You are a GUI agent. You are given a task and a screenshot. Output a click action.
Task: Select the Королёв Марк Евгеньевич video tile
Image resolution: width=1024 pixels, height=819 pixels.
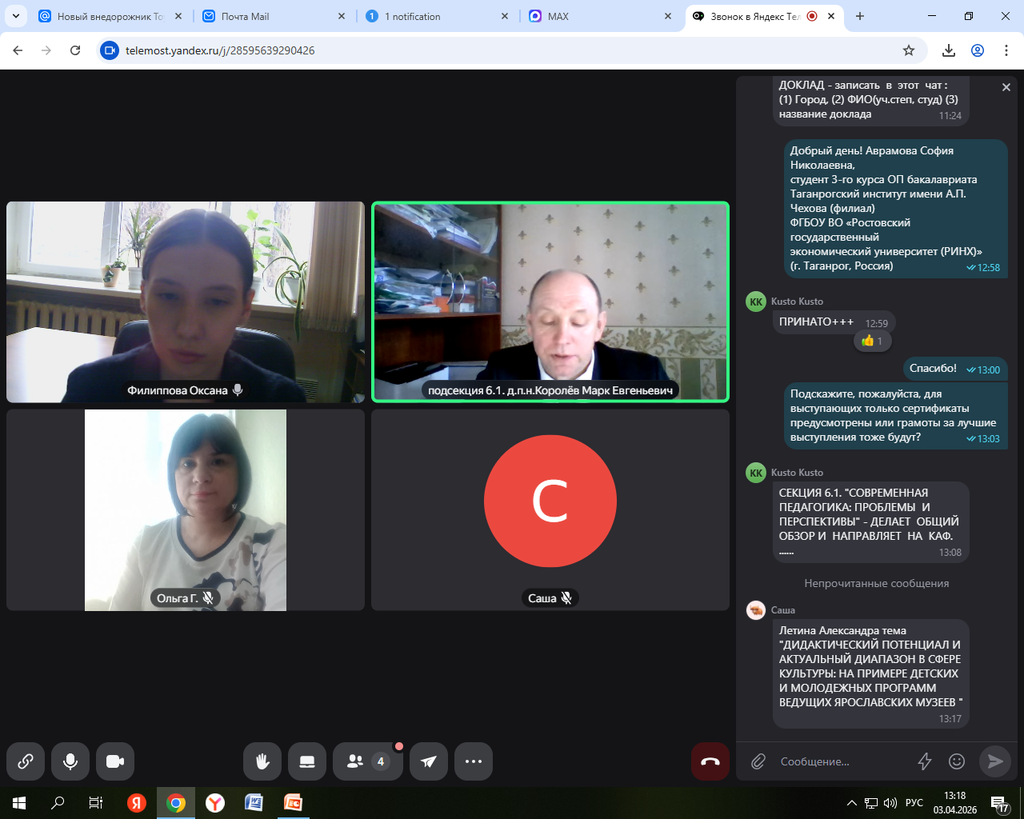[x=550, y=301]
